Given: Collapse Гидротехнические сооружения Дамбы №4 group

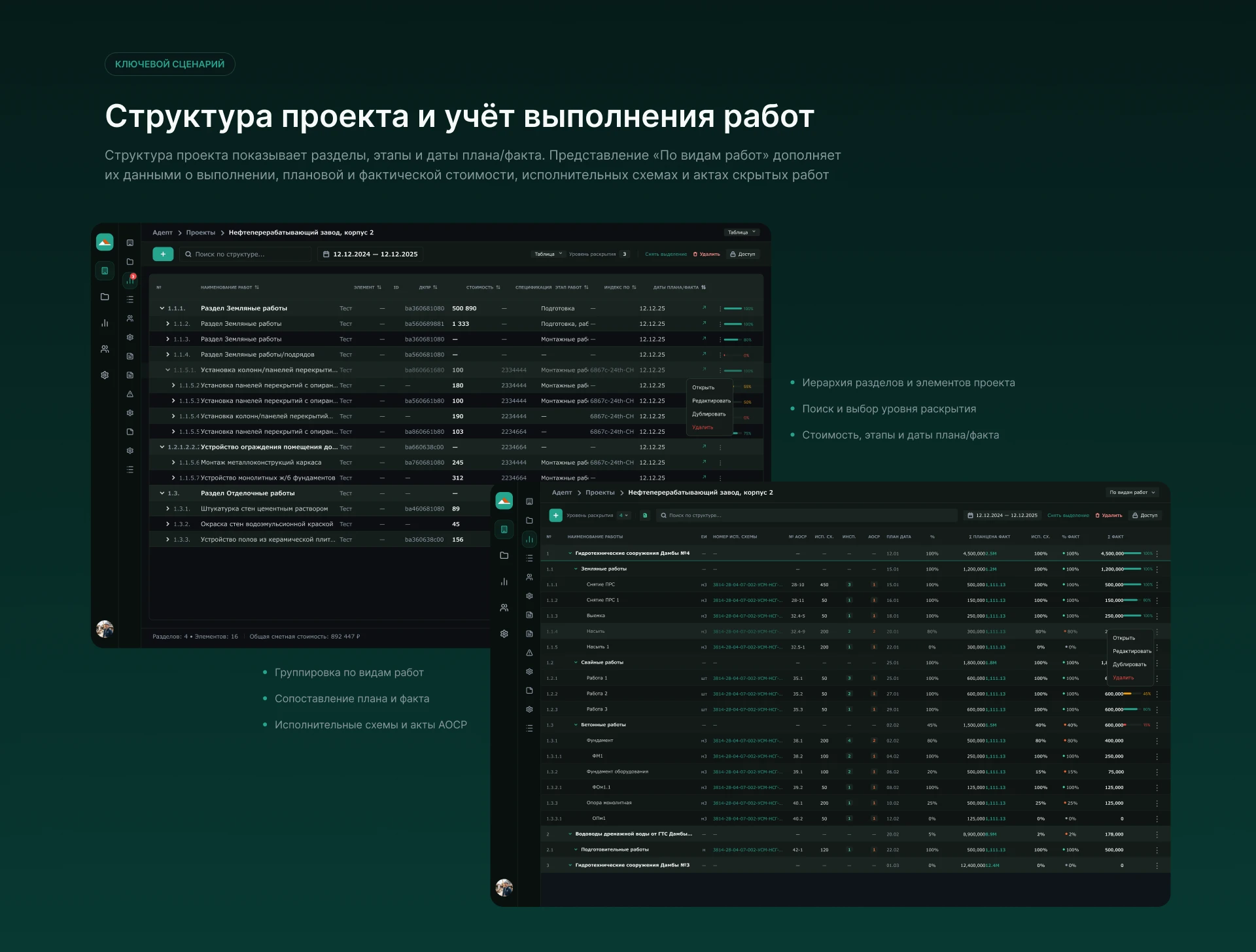Looking at the screenshot, I should point(570,554).
